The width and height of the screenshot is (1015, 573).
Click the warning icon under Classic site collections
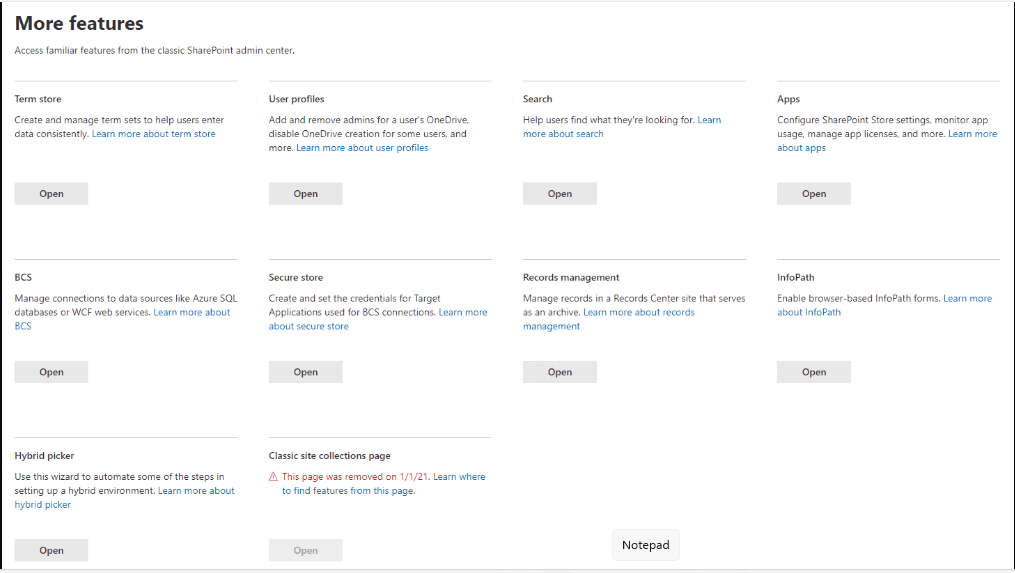tap(274, 477)
